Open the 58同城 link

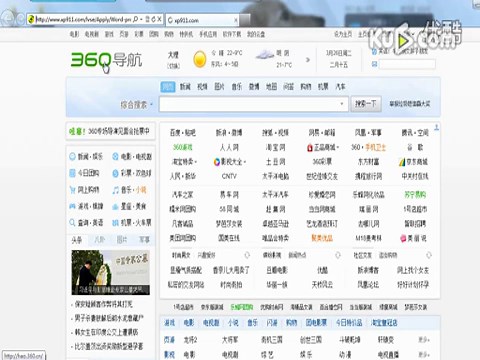229,209
